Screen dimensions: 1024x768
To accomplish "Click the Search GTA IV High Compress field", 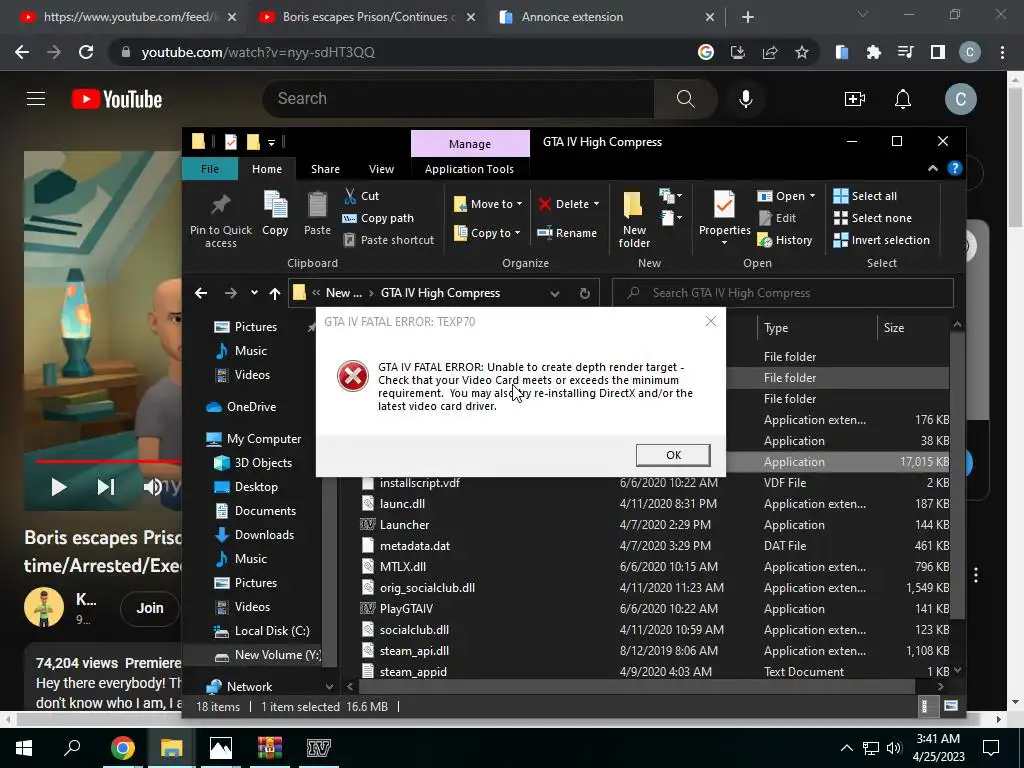I will tap(782, 293).
